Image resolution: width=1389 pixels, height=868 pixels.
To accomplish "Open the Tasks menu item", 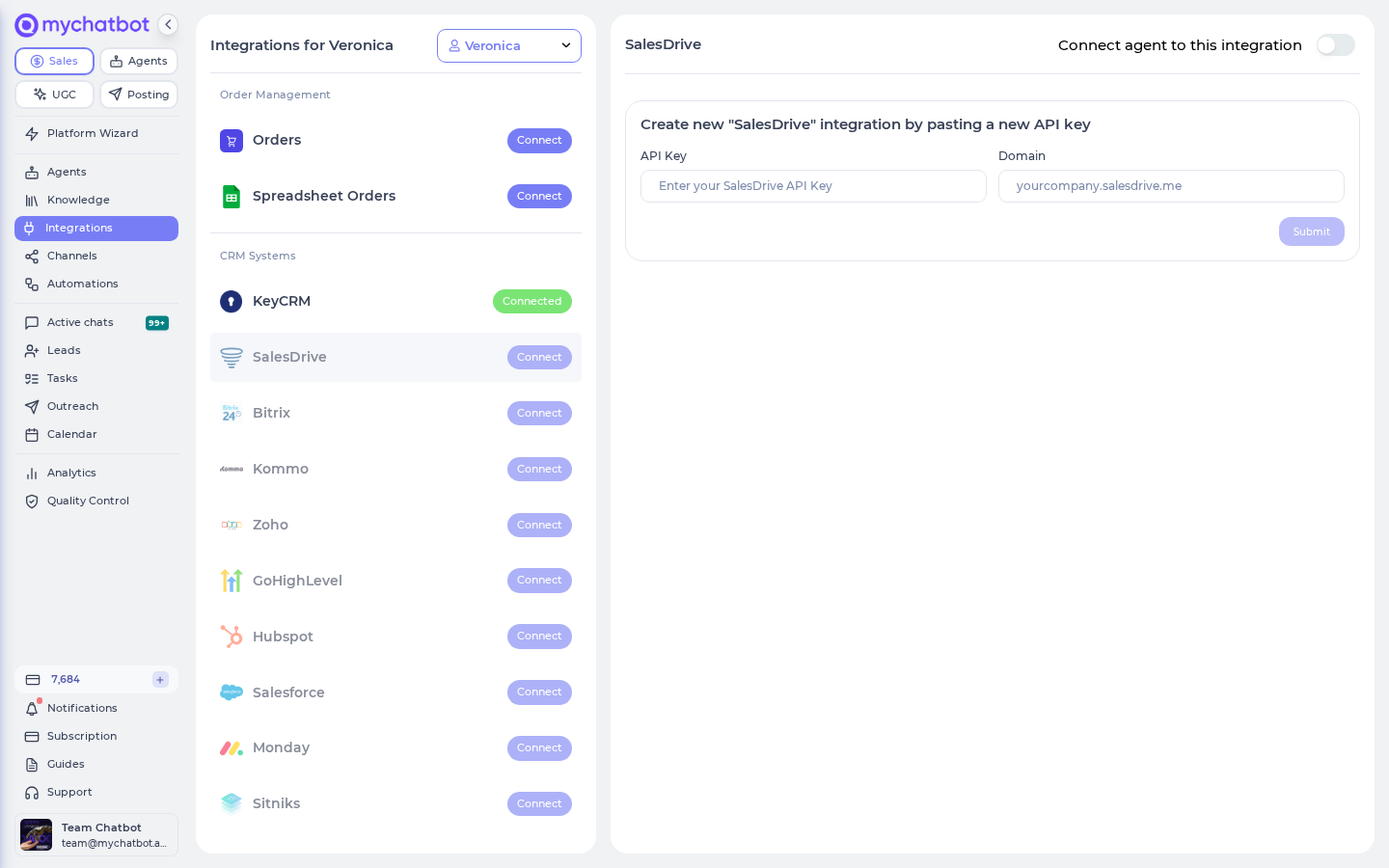I will (96, 379).
